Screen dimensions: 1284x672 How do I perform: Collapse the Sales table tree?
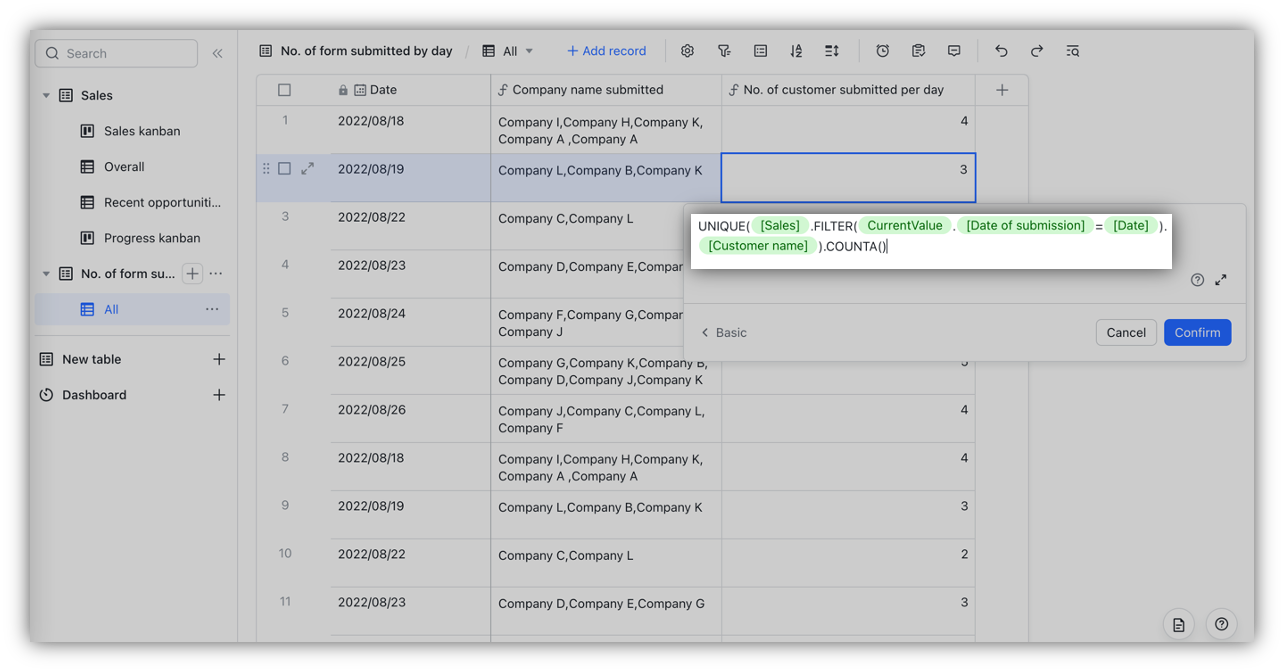tap(46, 96)
